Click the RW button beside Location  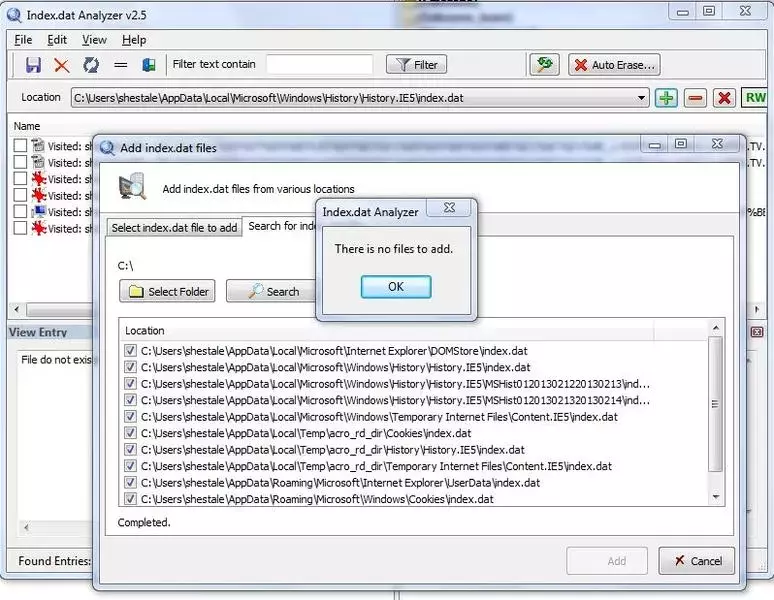tap(755, 98)
